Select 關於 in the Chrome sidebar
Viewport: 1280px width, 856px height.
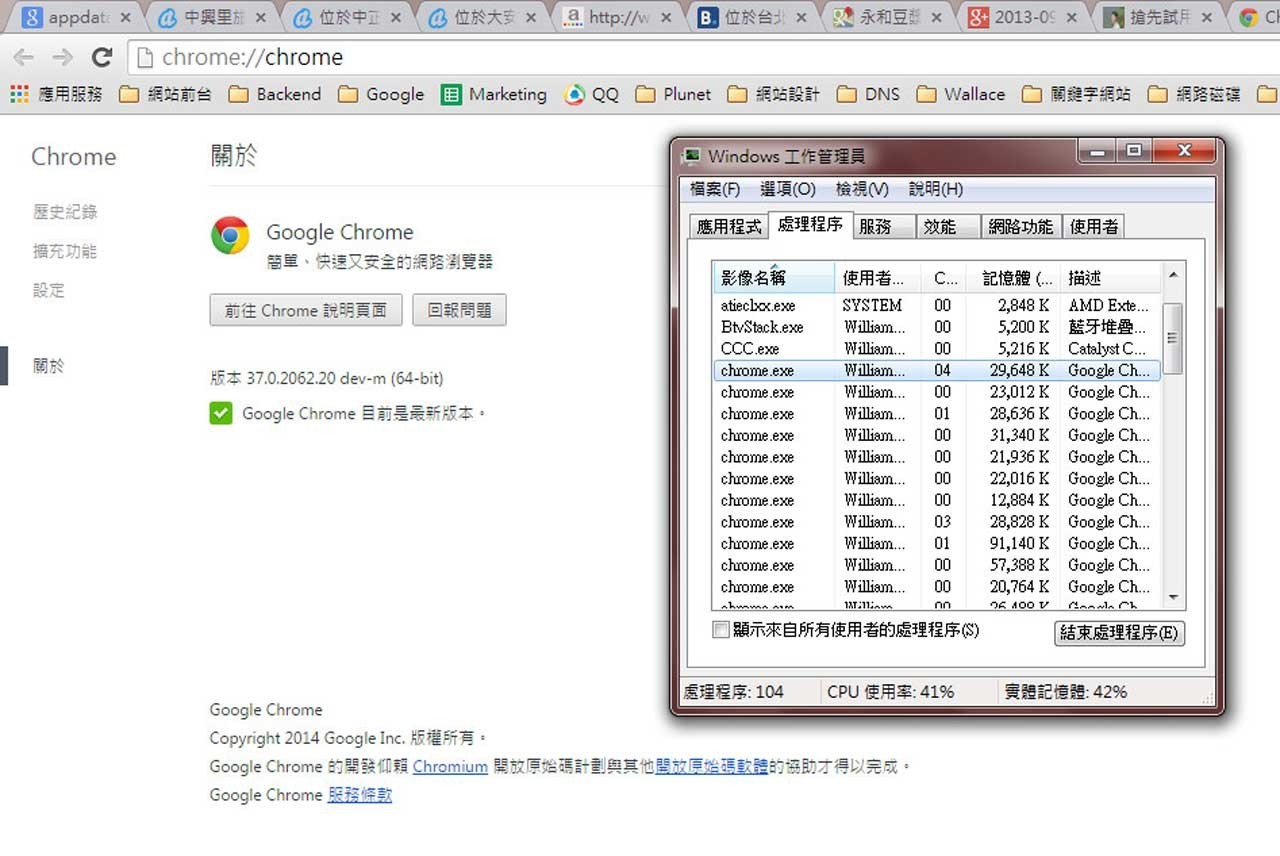(x=49, y=366)
